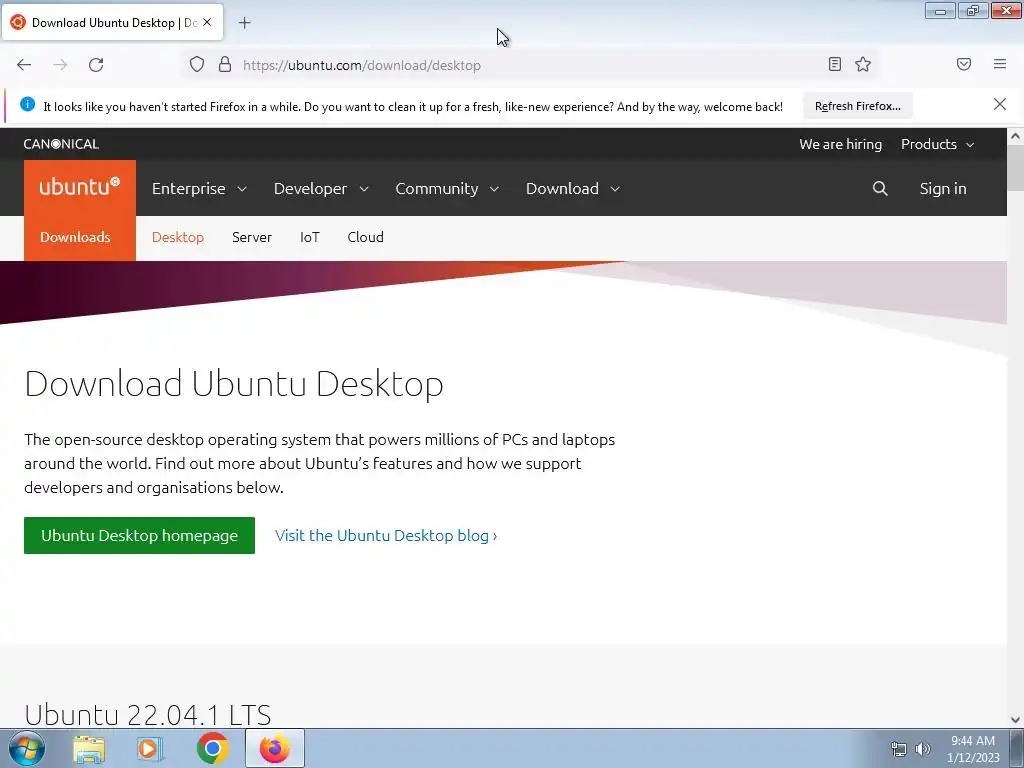Switch to the Server downloads section
Image resolution: width=1024 pixels, height=768 pixels.
pyautogui.click(x=251, y=237)
